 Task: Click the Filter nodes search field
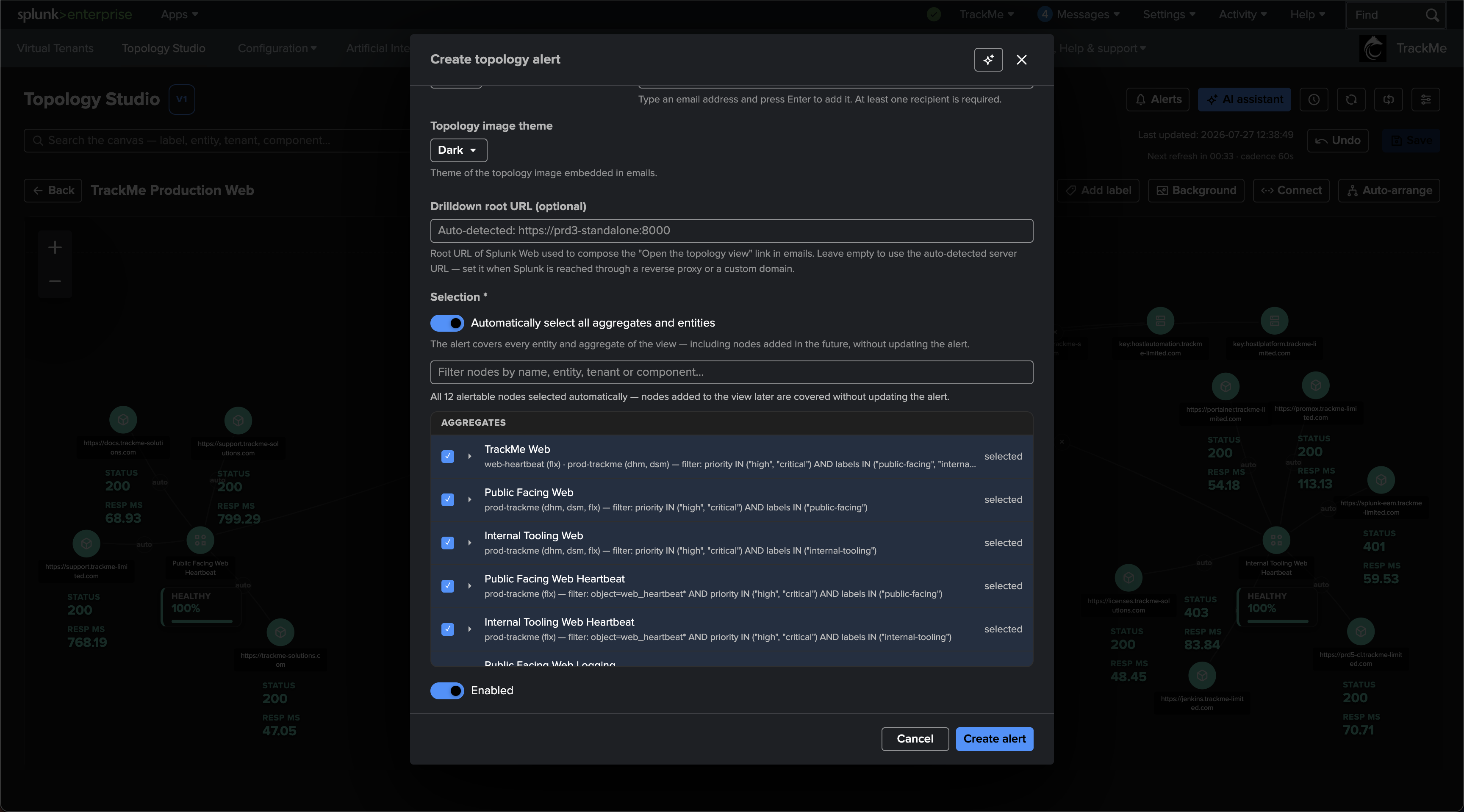(732, 372)
